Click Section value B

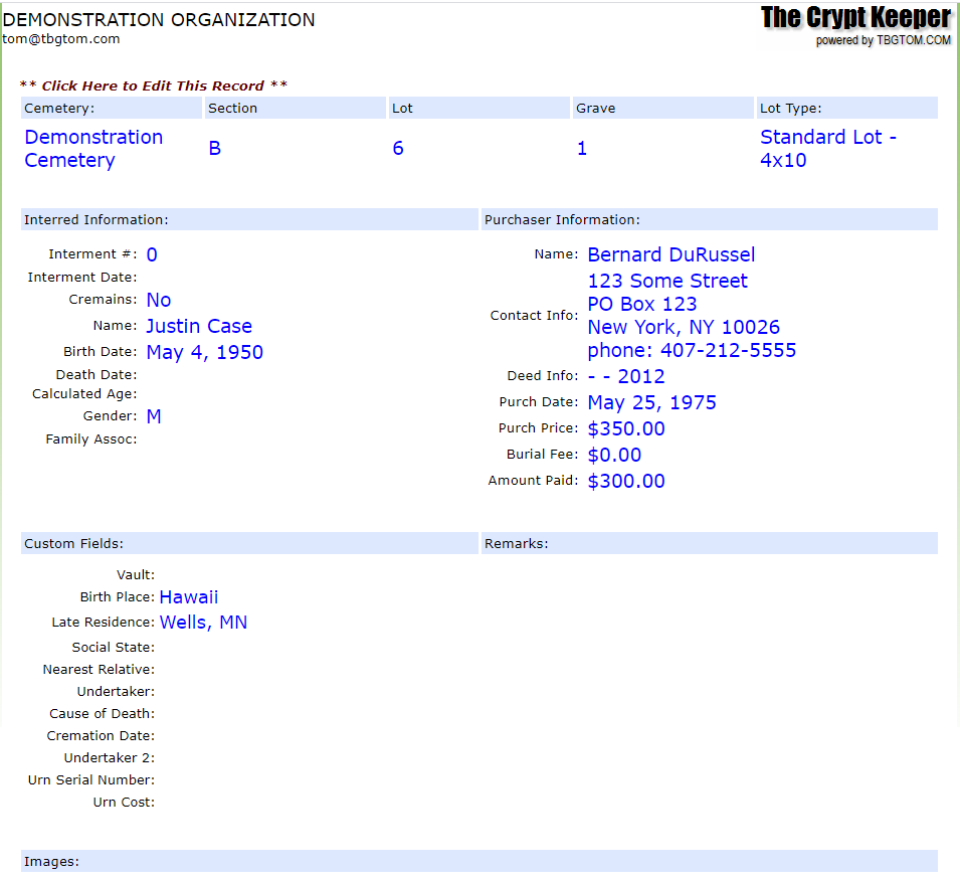[214, 148]
